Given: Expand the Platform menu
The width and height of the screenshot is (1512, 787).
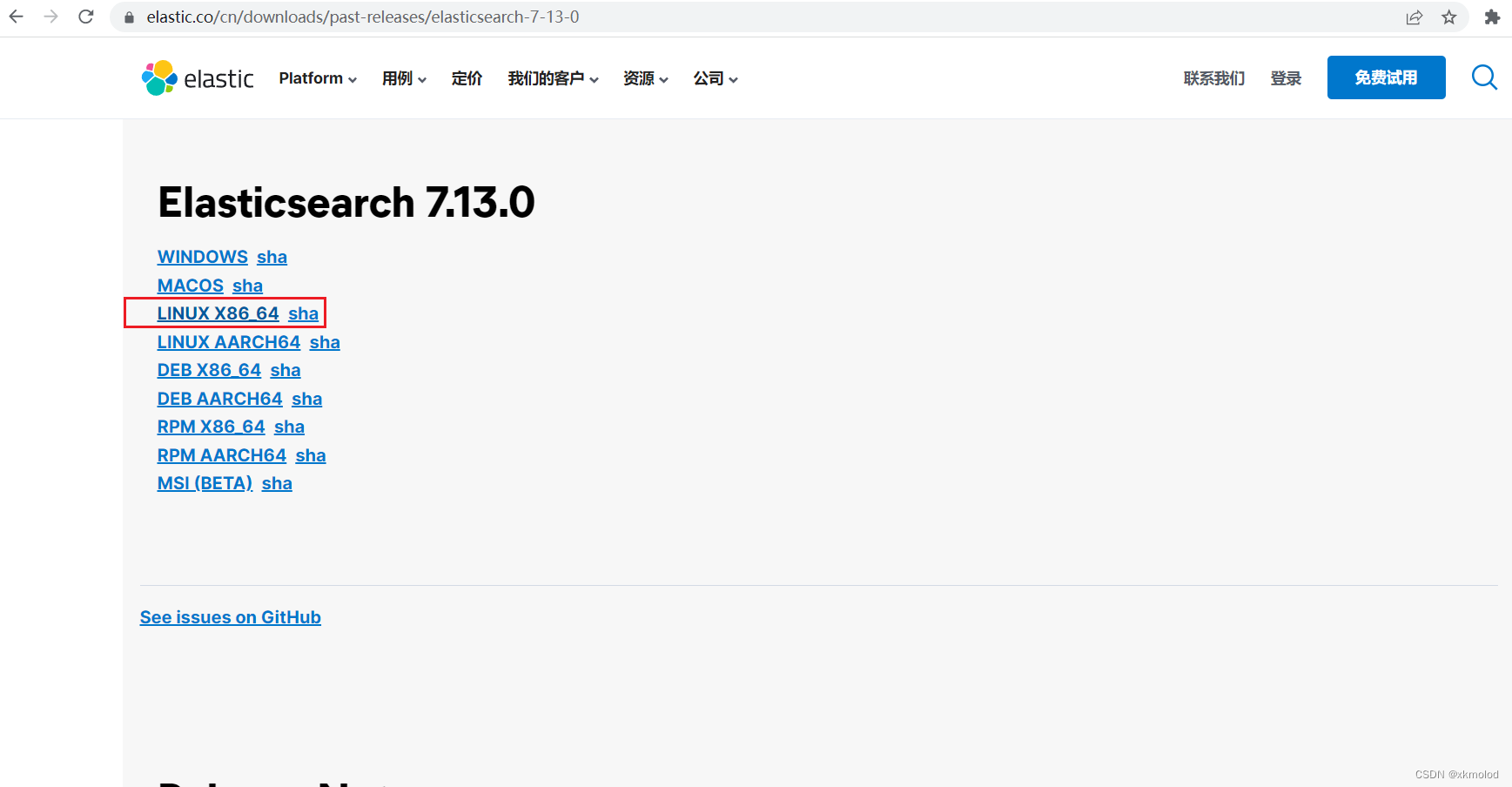Looking at the screenshot, I should pyautogui.click(x=318, y=78).
